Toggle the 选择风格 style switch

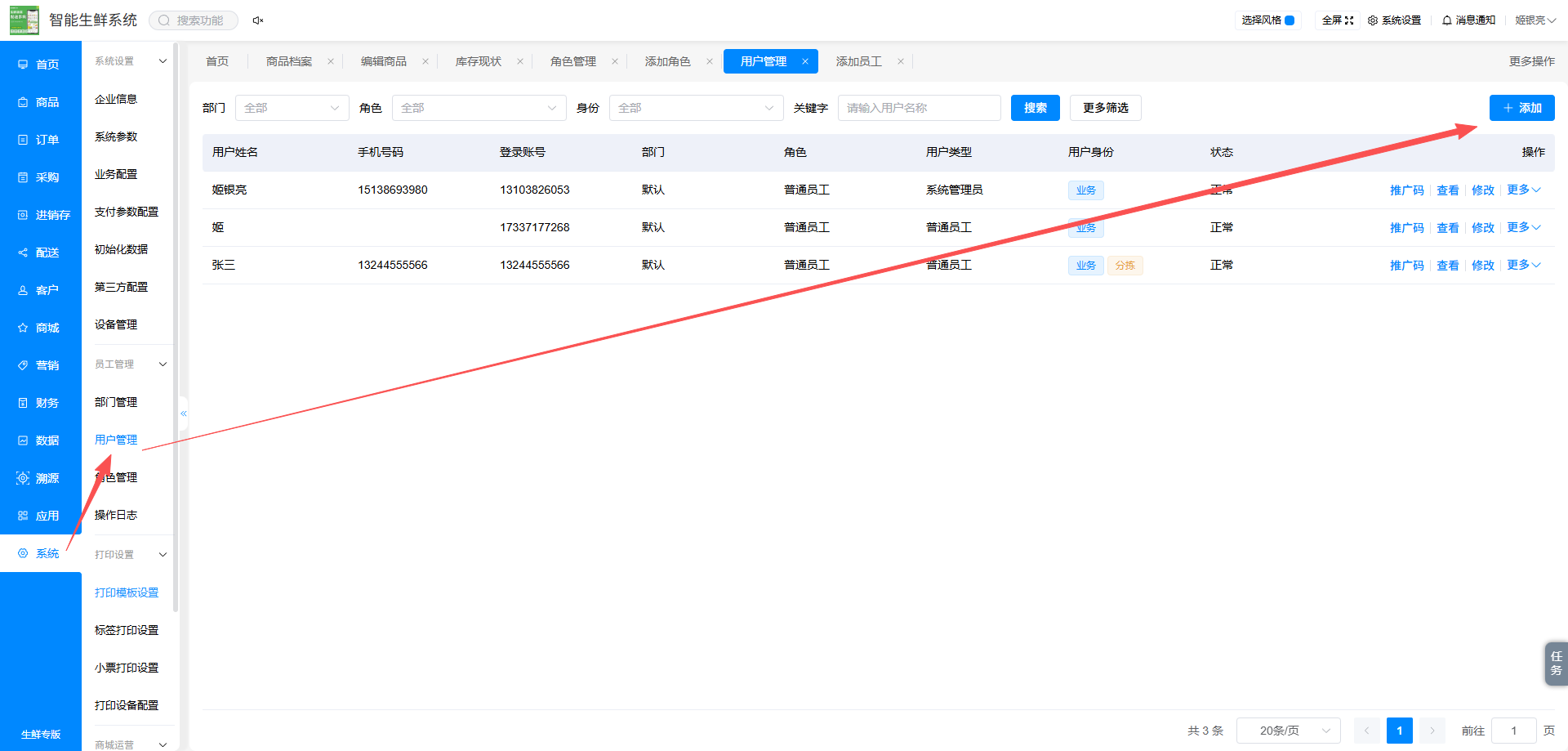(x=1290, y=20)
